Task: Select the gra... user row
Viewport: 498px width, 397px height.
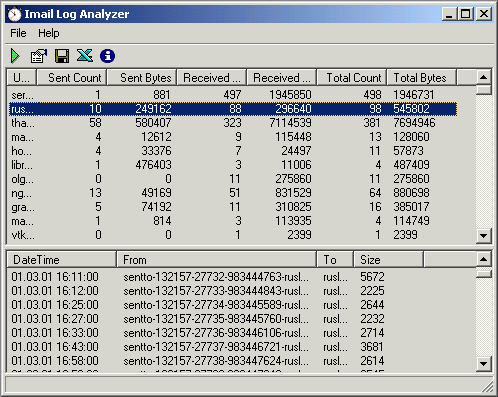Action: pos(233,207)
